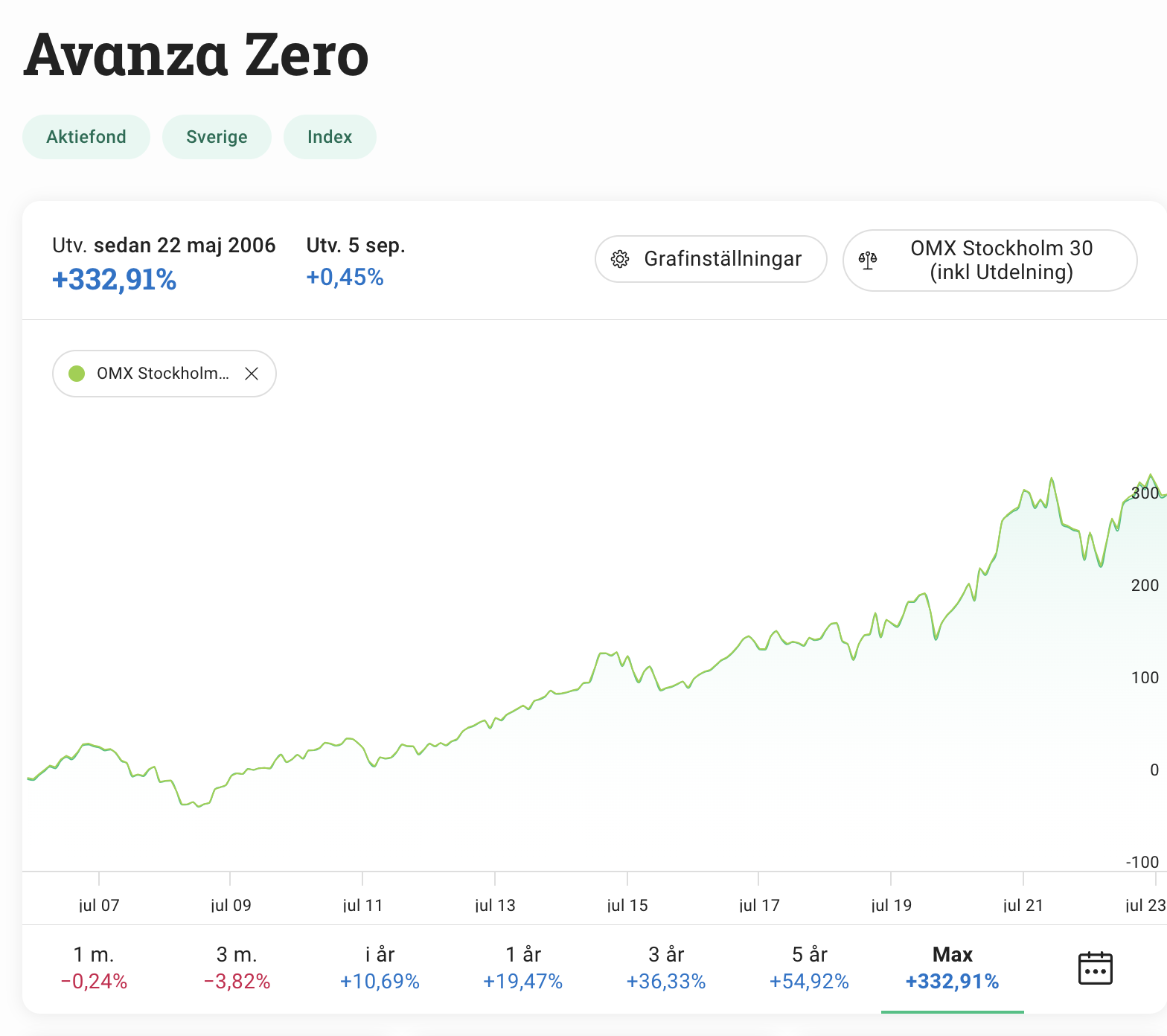Viewport: 1167px width, 1036px height.
Task: Click the Aktiefond category tag
Action: [x=86, y=137]
